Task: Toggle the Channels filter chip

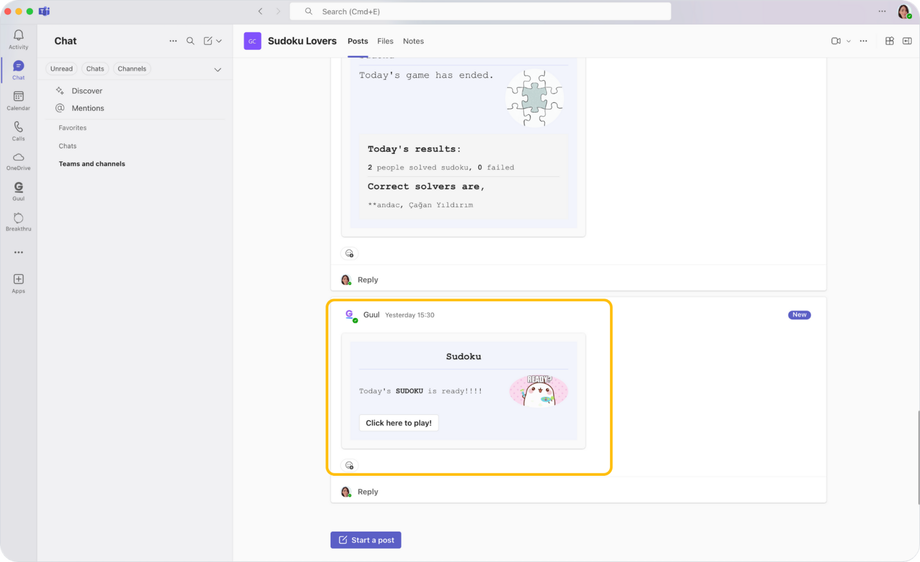Action: [x=132, y=69]
